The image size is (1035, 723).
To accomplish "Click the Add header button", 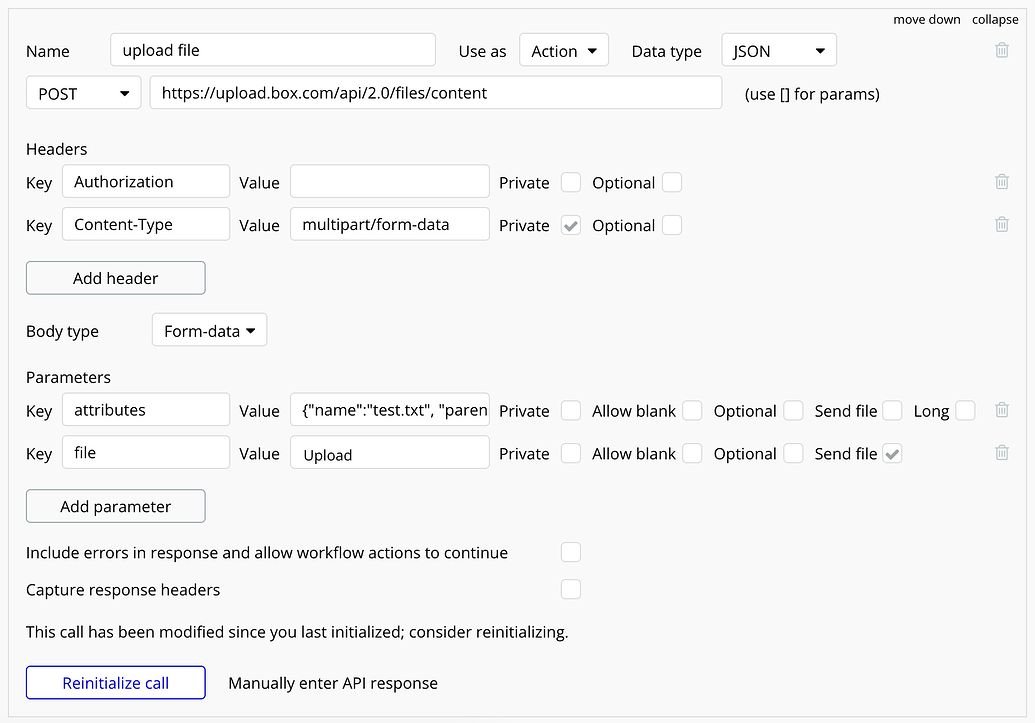I will point(116,278).
